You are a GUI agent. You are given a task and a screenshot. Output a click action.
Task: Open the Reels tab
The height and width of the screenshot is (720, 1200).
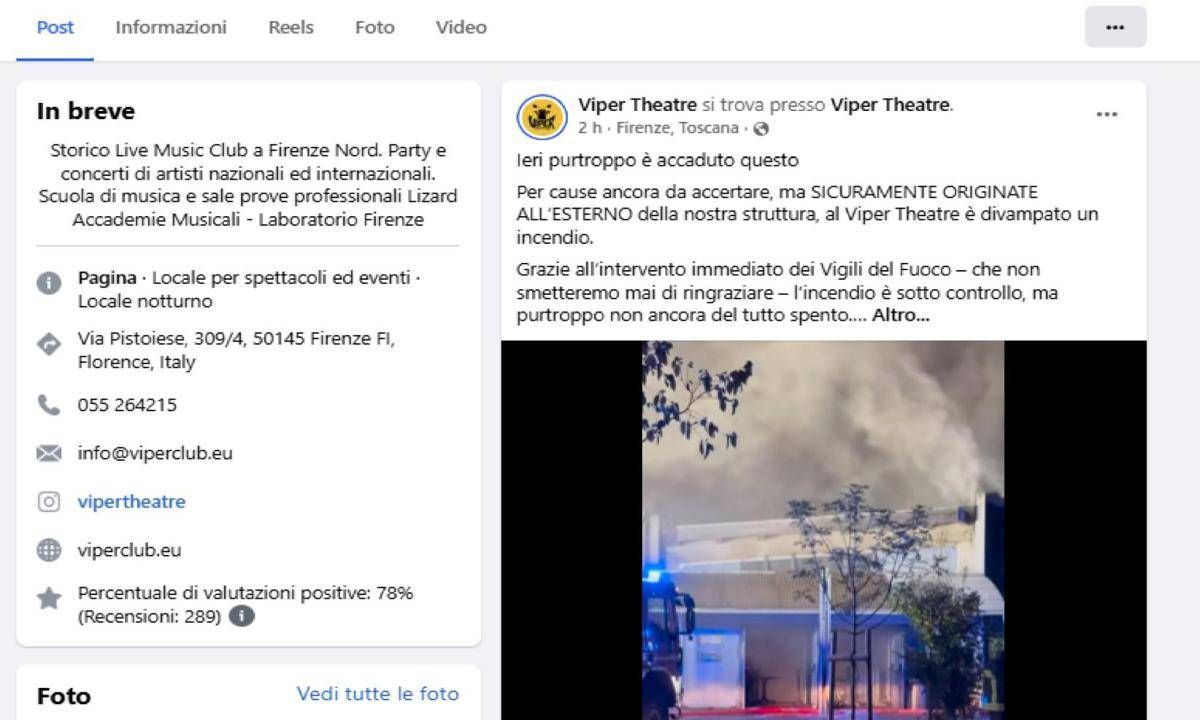coord(291,28)
